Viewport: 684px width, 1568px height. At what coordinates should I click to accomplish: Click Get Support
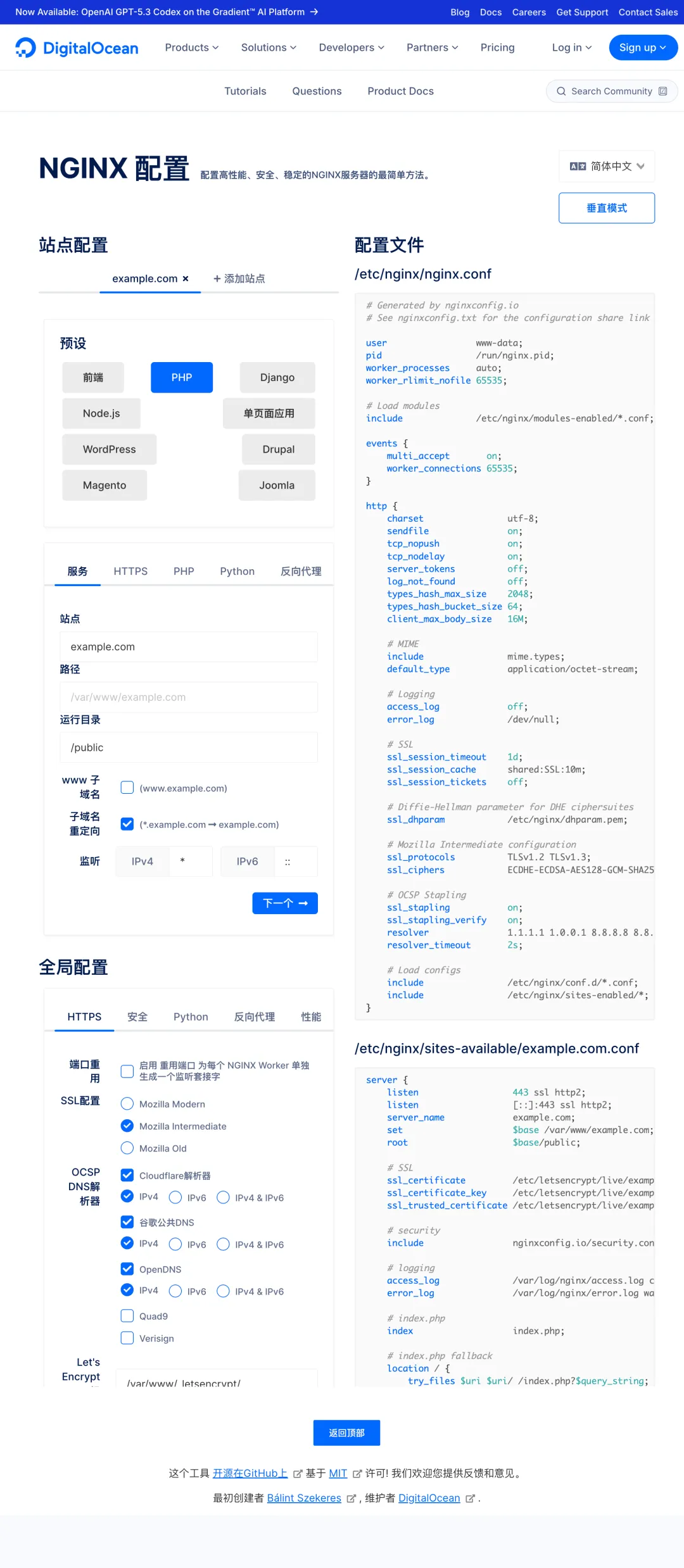pyautogui.click(x=582, y=12)
